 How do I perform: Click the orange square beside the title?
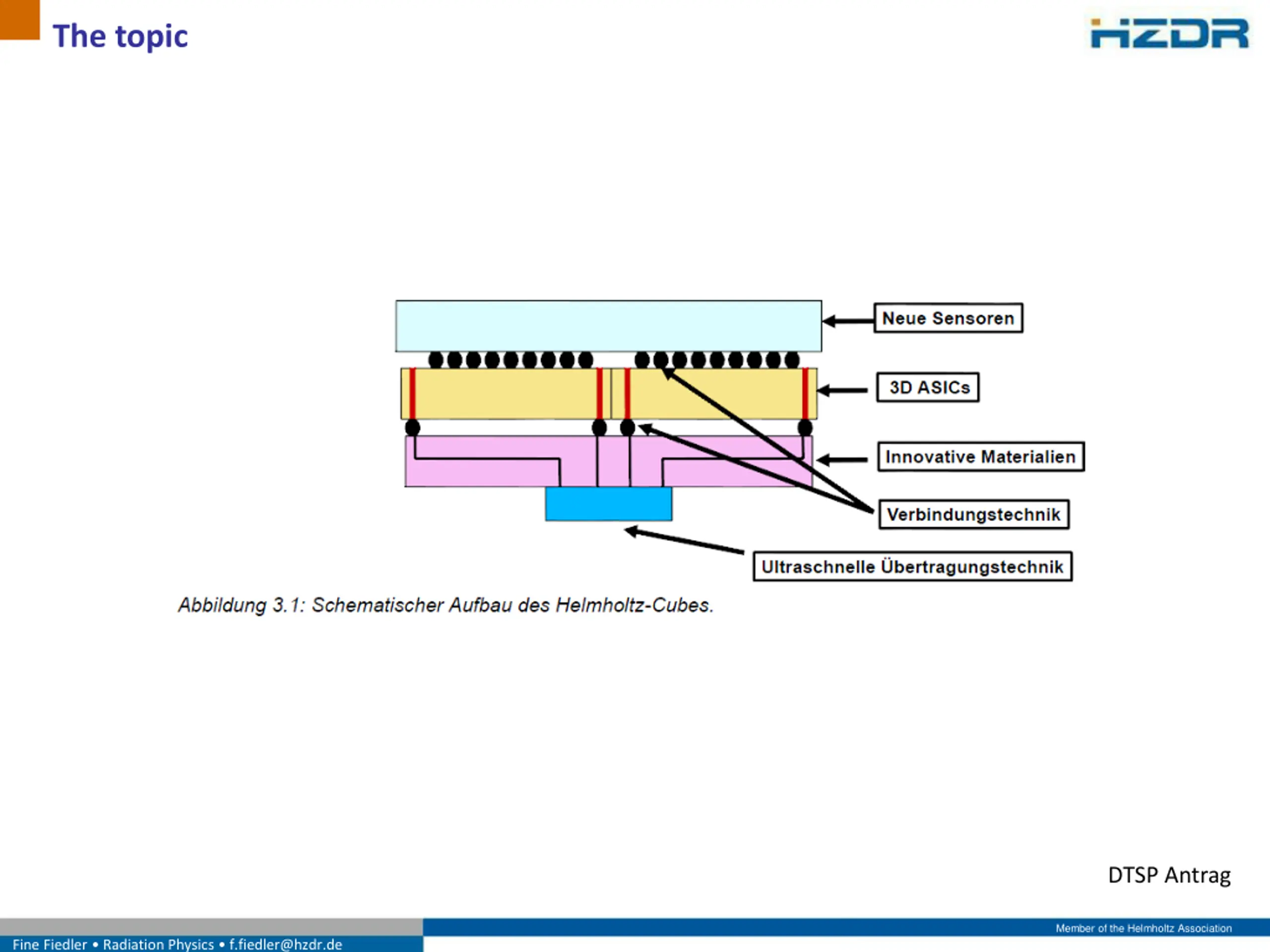[19, 19]
